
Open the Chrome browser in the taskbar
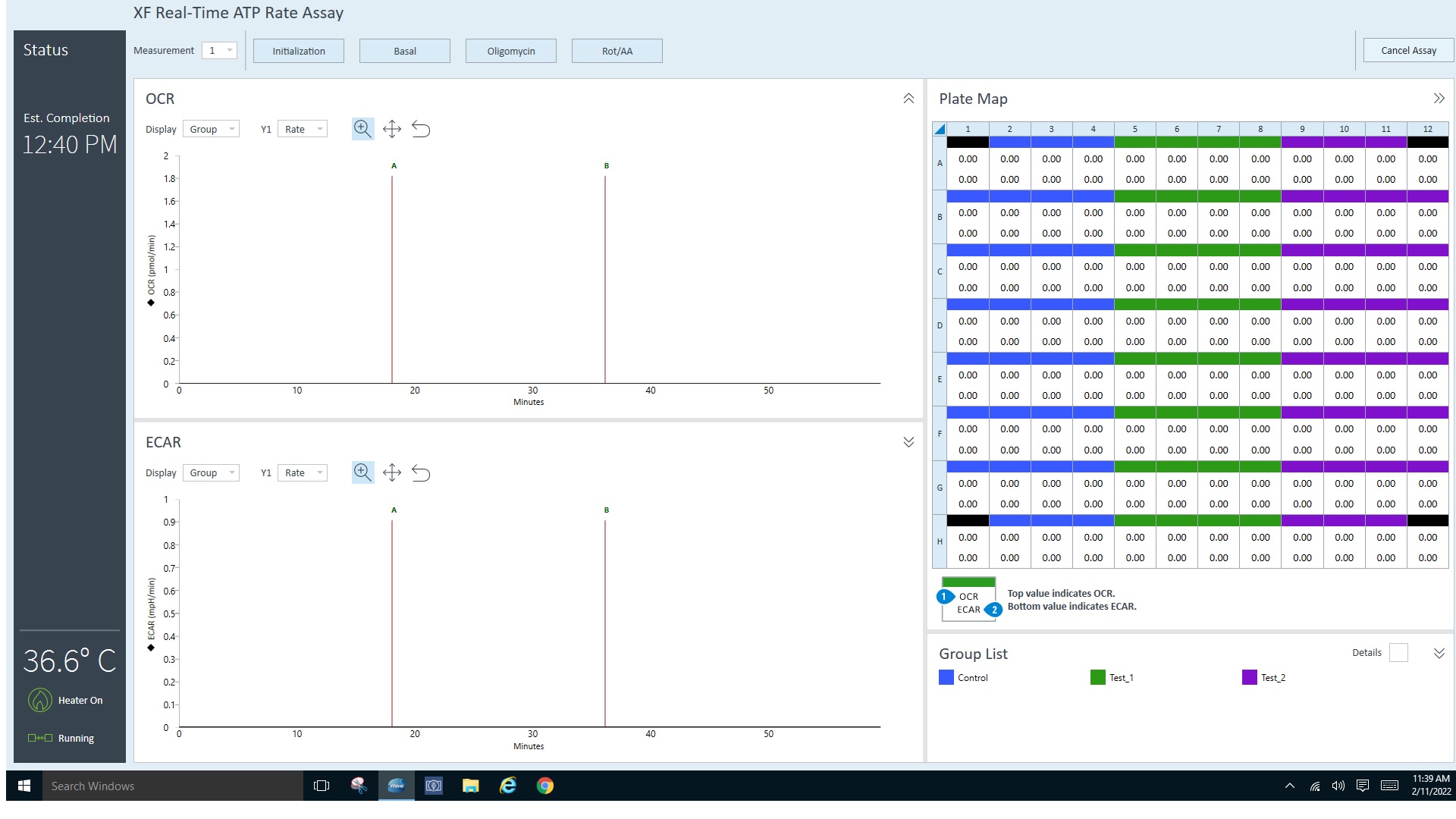(544, 786)
